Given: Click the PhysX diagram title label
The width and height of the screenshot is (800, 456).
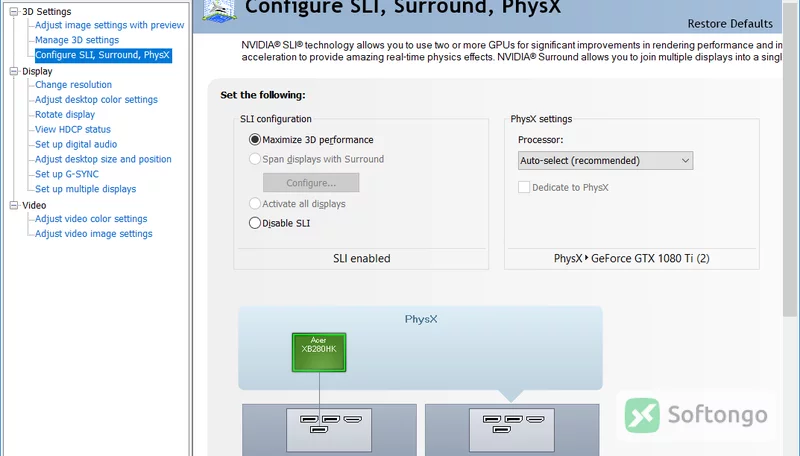Looking at the screenshot, I should tap(421, 319).
